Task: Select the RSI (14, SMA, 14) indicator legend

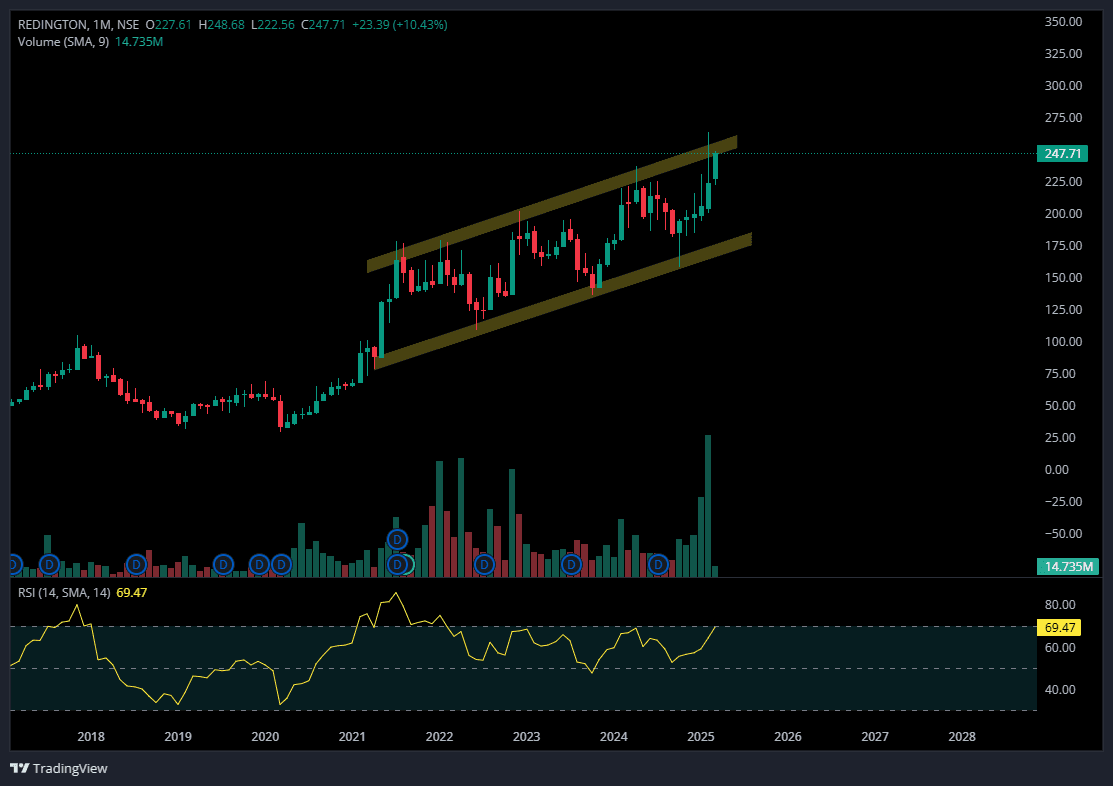Action: pos(64,593)
